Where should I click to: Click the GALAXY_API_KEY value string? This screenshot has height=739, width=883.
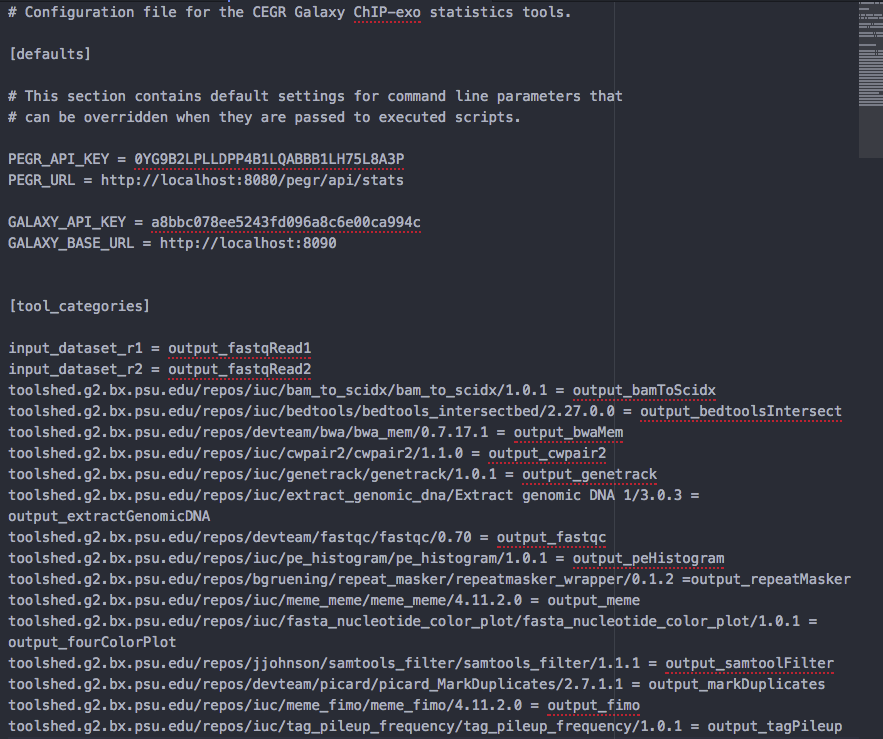coord(286,222)
